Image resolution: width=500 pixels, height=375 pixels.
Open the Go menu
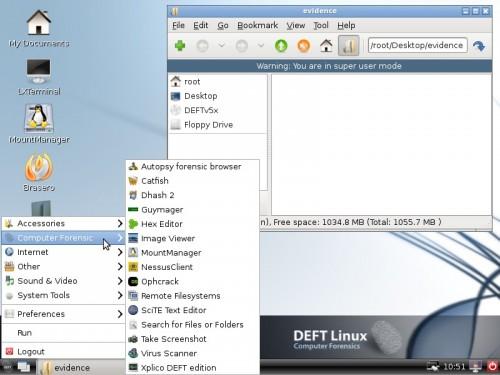pos(223,25)
